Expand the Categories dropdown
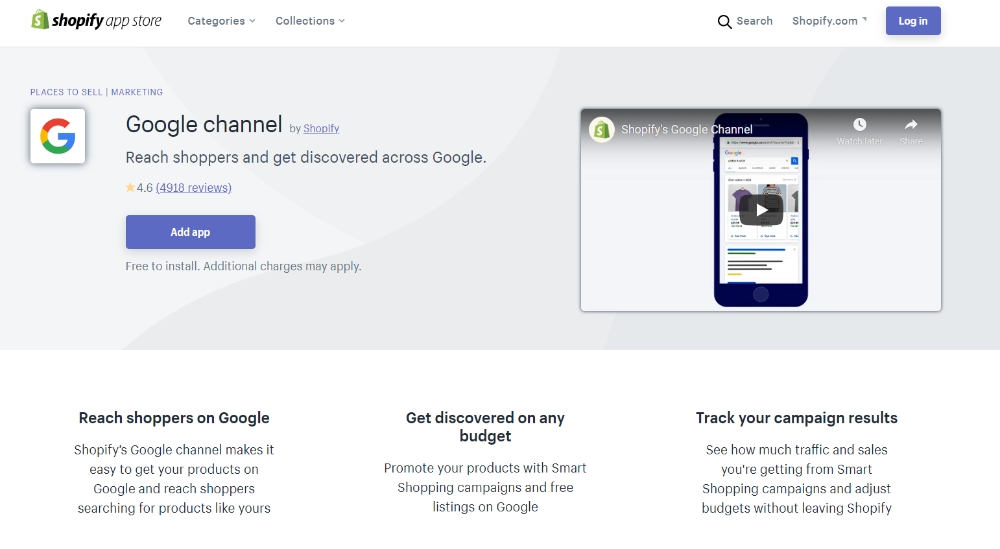This screenshot has width=1000, height=549. coord(221,21)
